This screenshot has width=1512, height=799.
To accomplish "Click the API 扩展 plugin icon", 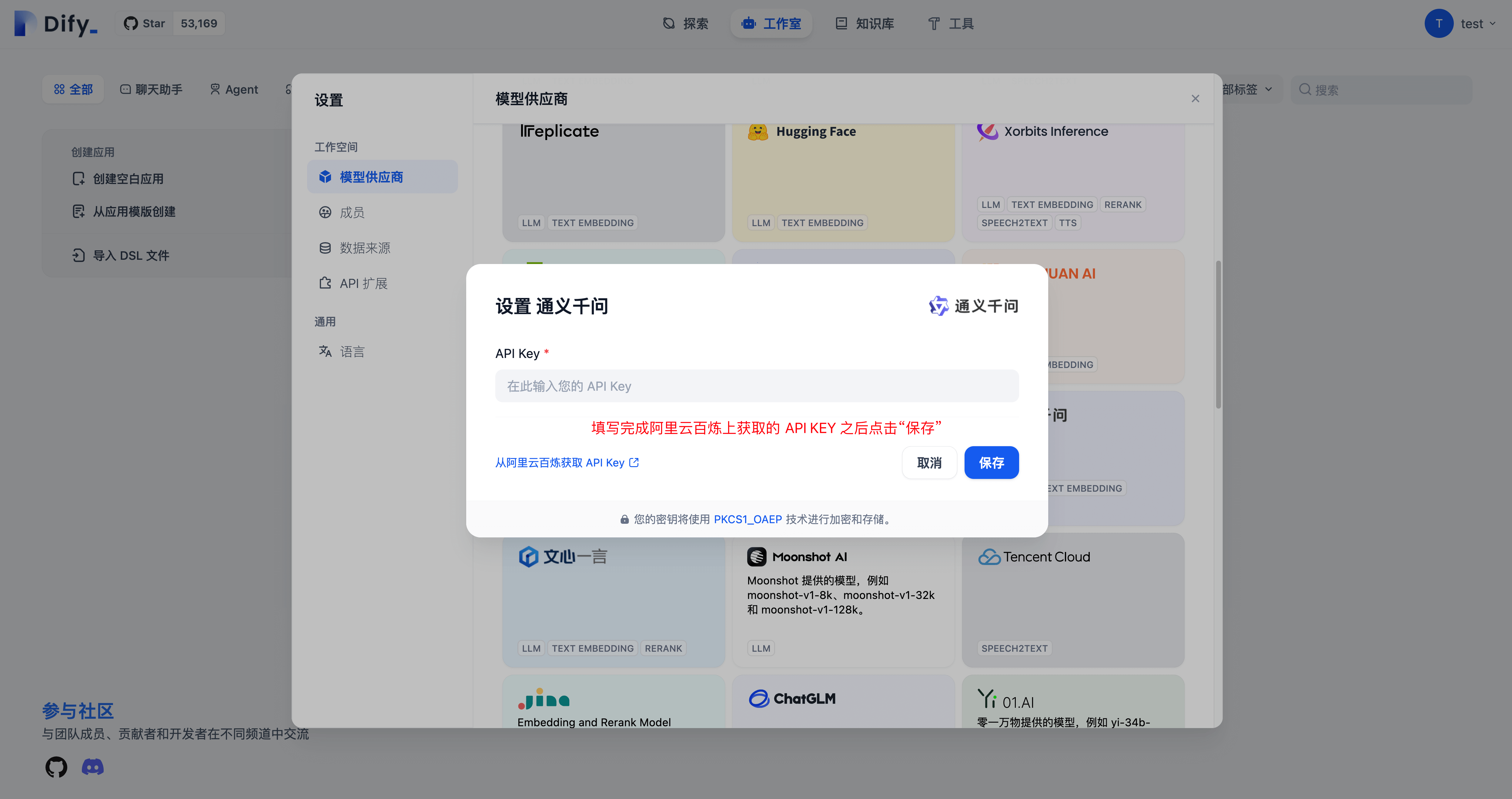I will pyautogui.click(x=325, y=283).
